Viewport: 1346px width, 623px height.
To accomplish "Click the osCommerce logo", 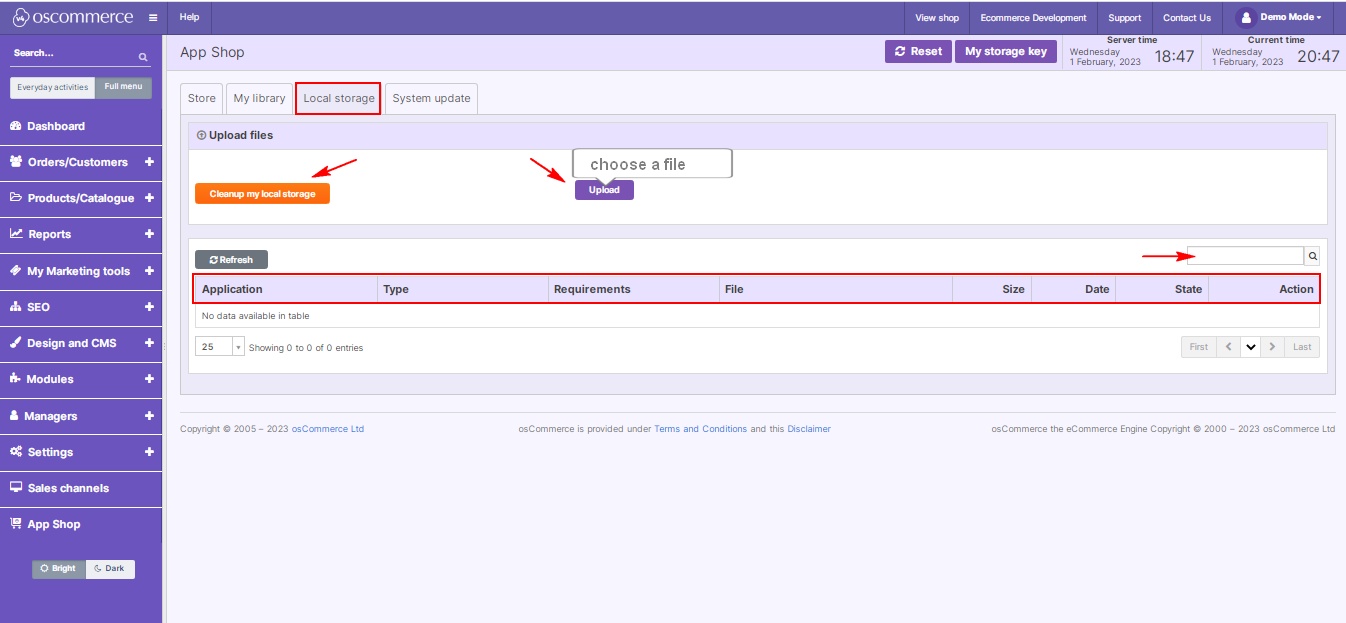I will click(x=73, y=17).
